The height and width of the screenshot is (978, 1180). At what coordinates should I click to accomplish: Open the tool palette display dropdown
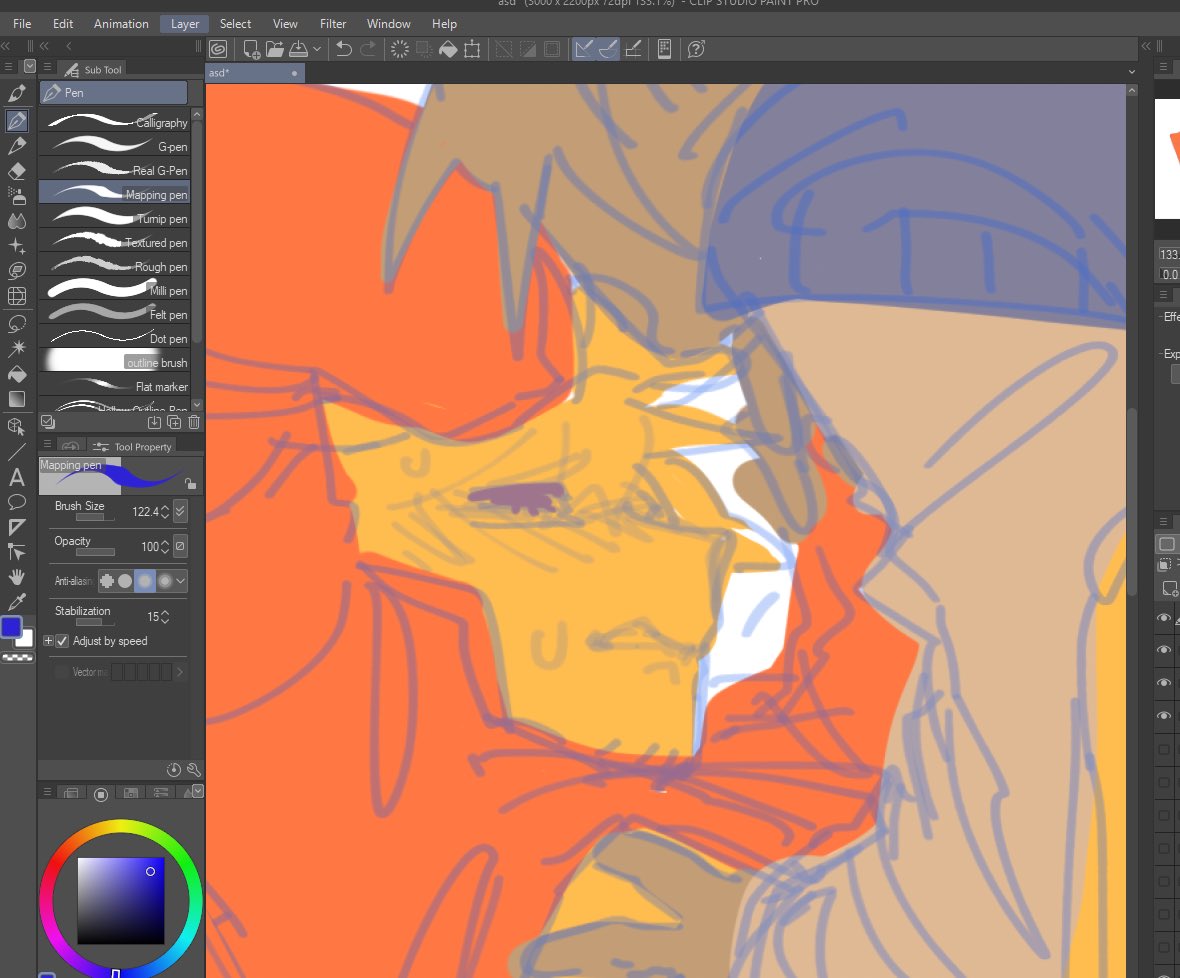tap(29, 66)
